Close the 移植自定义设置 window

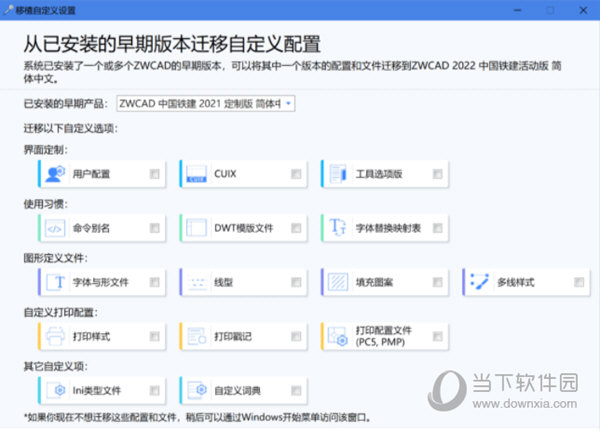pyautogui.click(x=583, y=10)
